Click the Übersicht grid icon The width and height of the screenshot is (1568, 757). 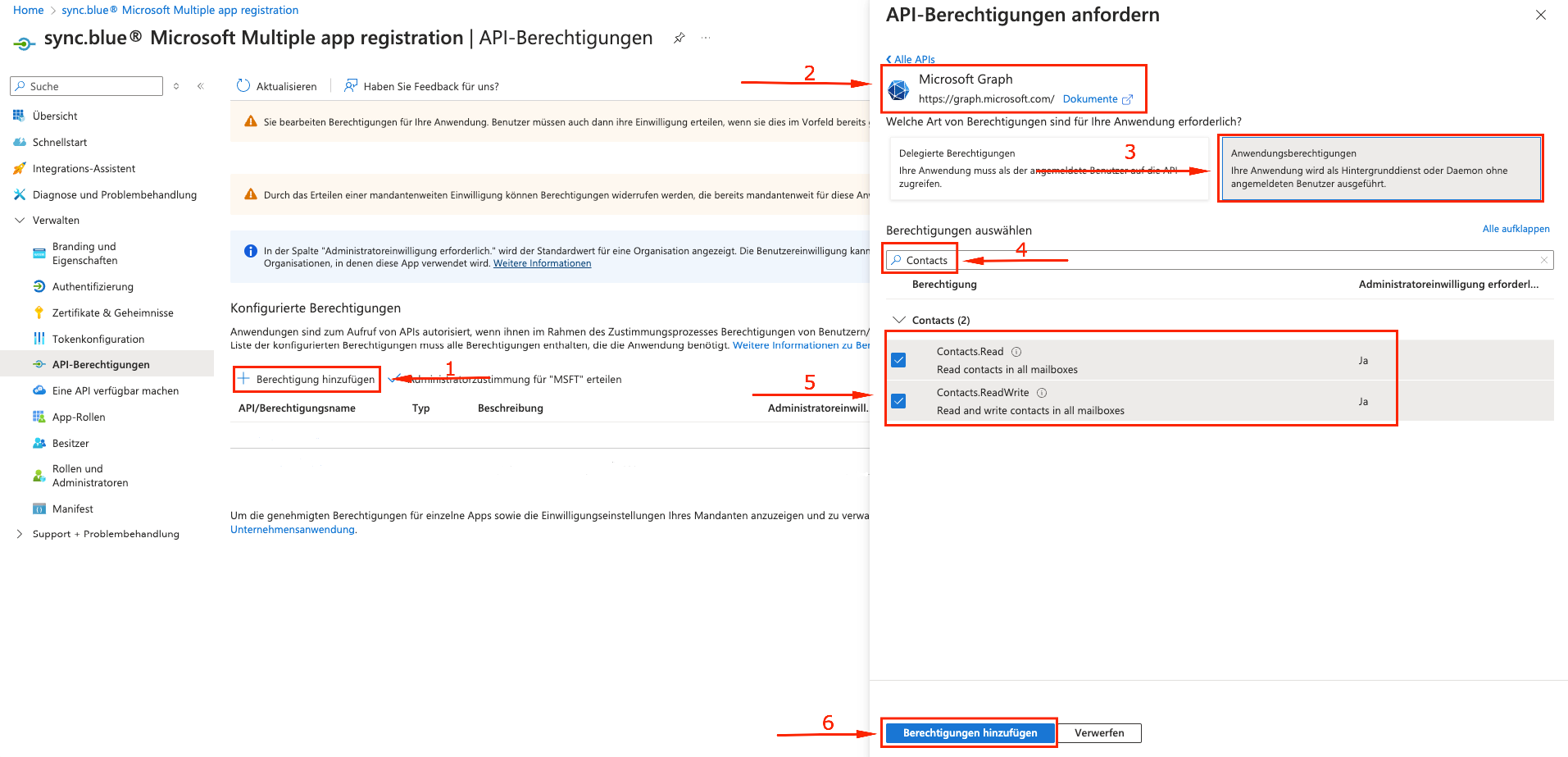(x=20, y=116)
